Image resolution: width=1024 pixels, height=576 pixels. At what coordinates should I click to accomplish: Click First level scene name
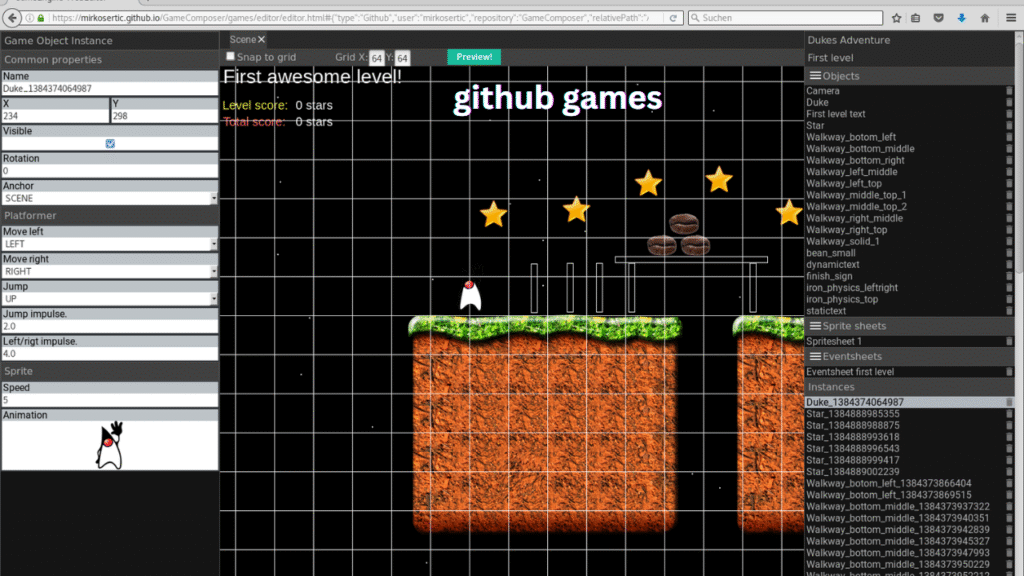pos(830,57)
